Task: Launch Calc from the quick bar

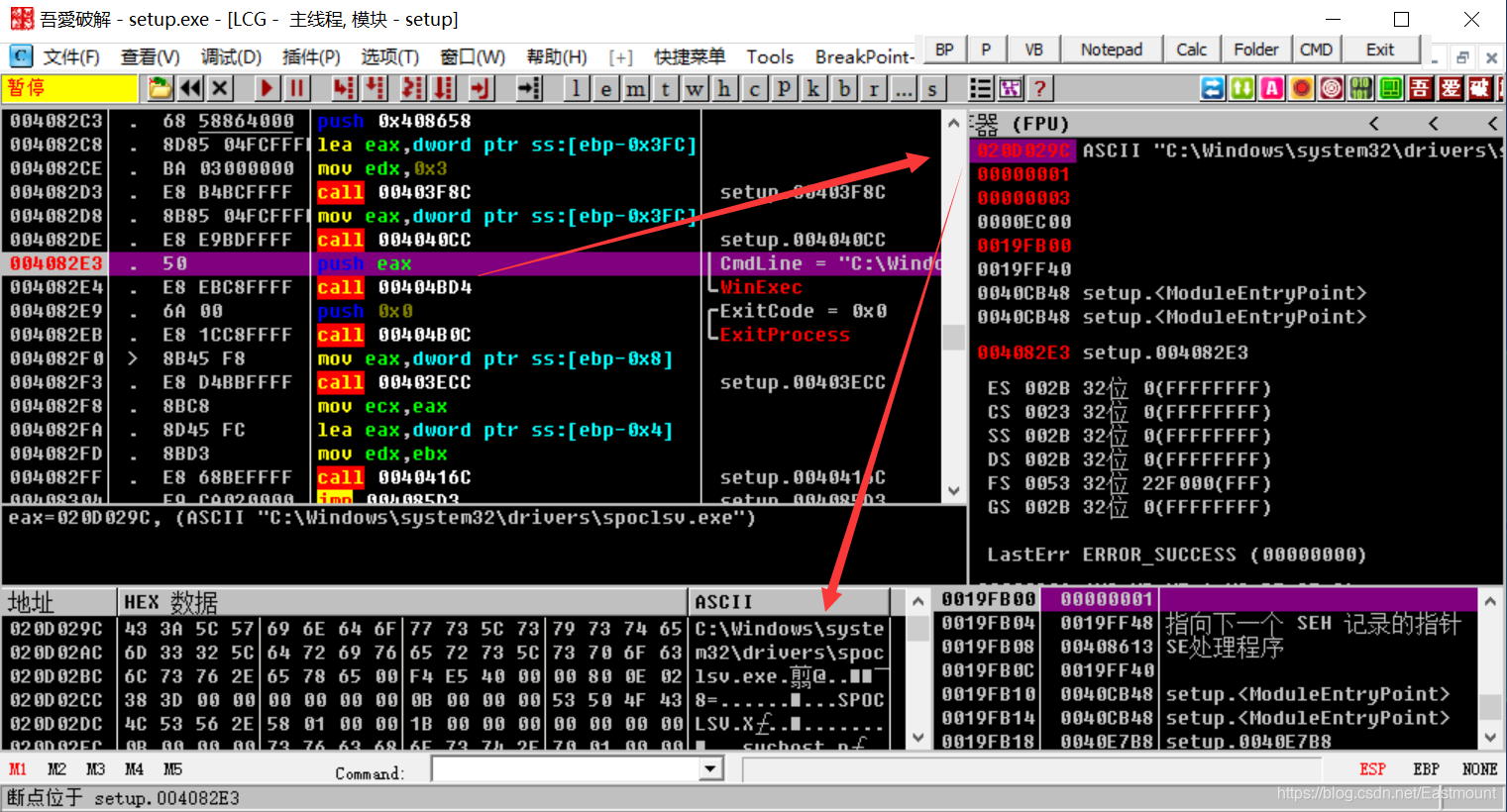Action: (1191, 50)
